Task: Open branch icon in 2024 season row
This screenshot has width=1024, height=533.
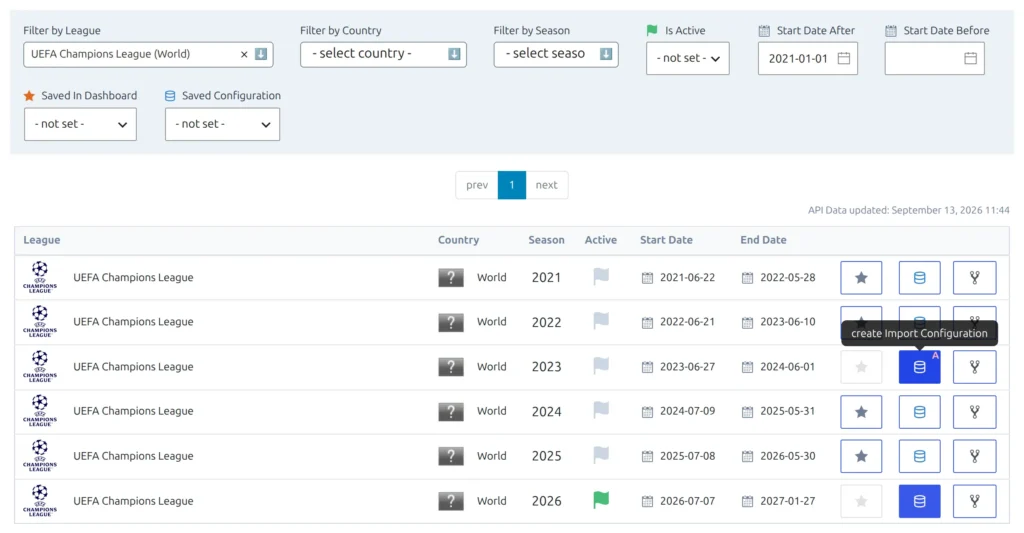Action: click(x=974, y=412)
